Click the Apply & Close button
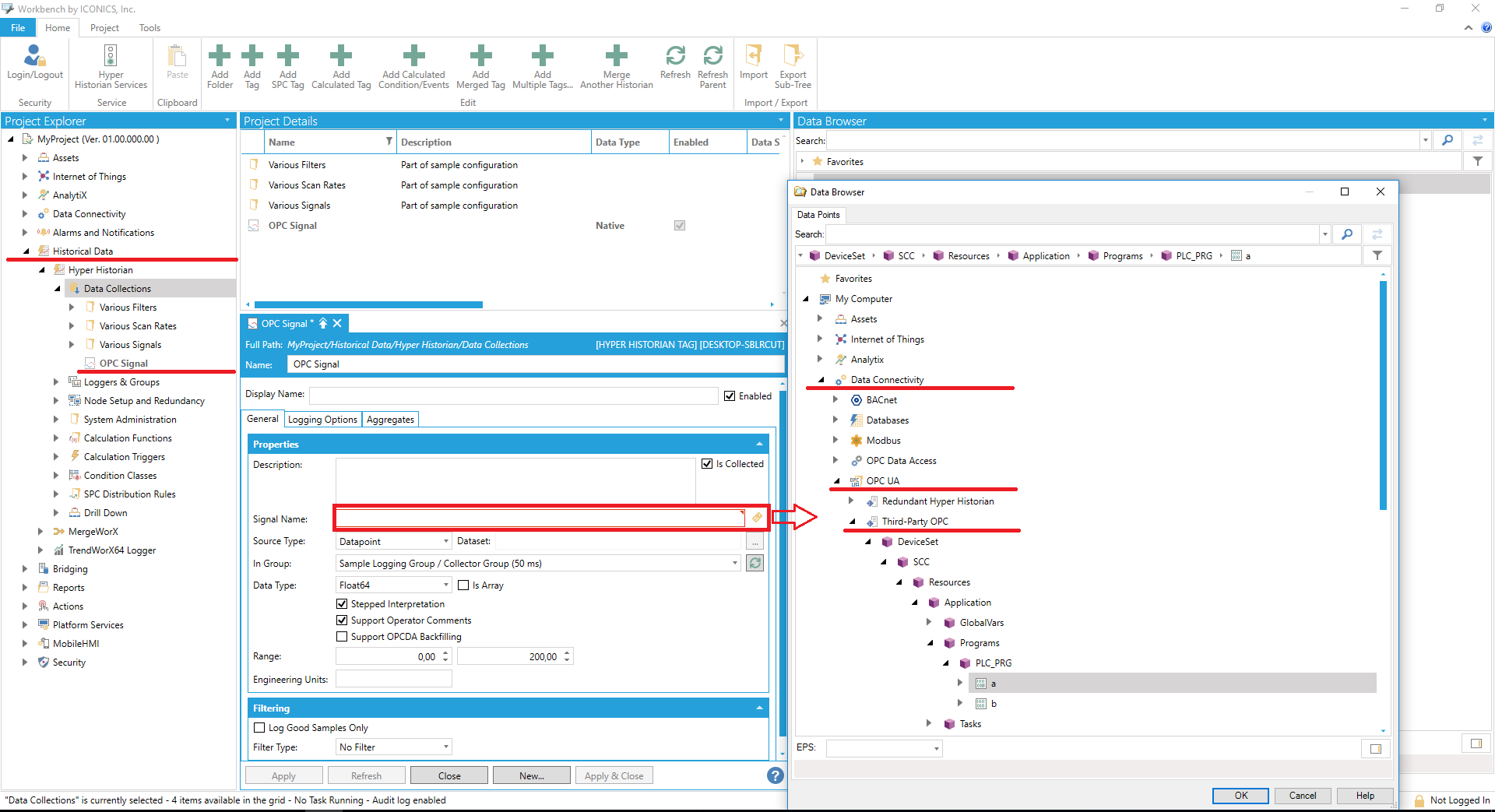The width and height of the screenshot is (1495, 812). click(x=614, y=776)
